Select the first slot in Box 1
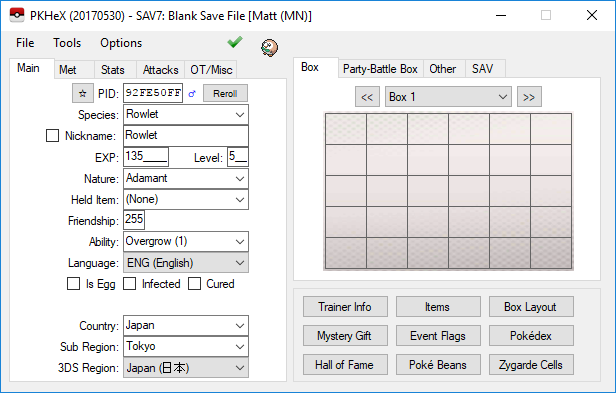The width and height of the screenshot is (616, 393). pos(346,129)
